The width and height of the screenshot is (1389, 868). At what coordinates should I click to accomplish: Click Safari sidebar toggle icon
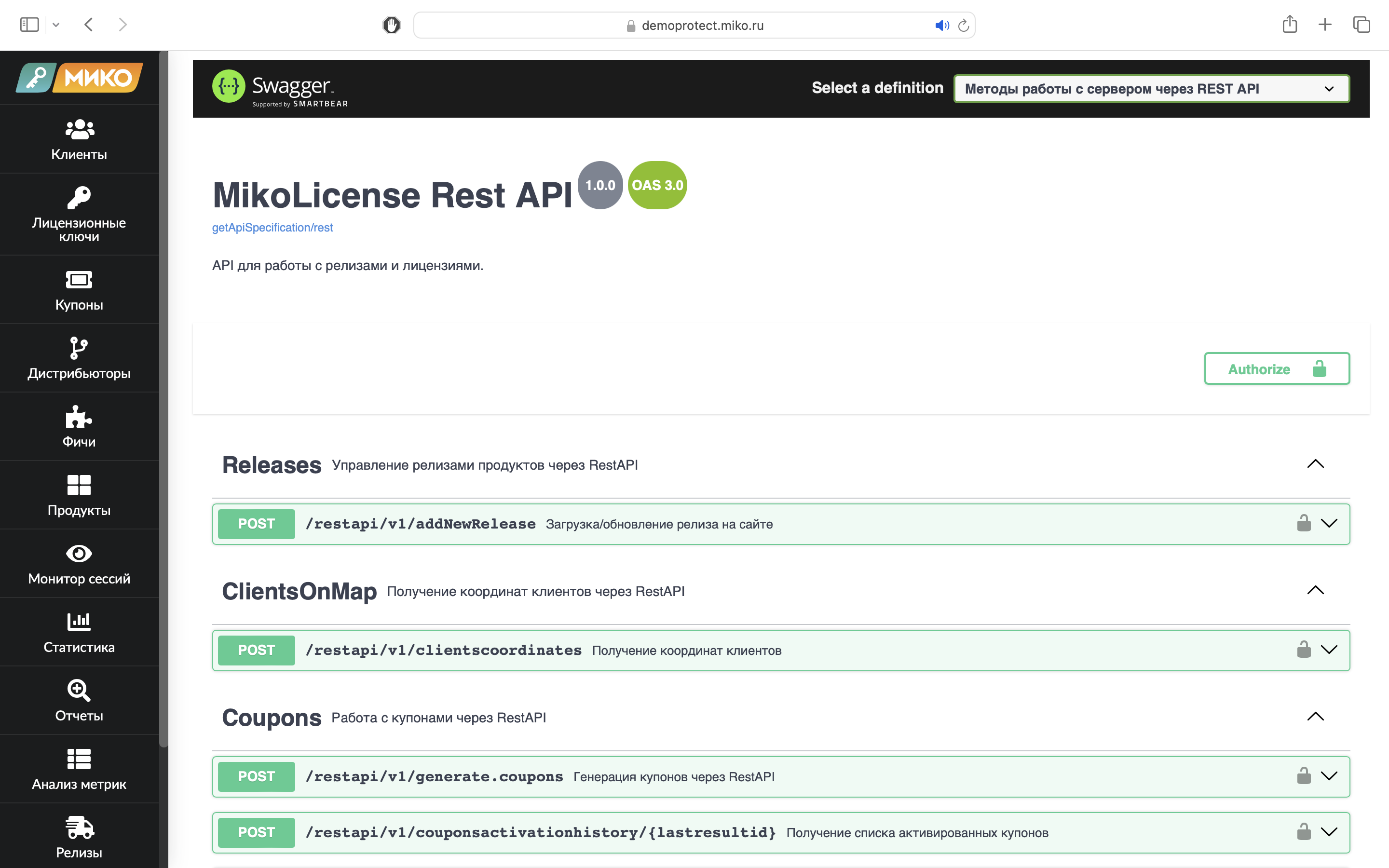click(x=29, y=25)
